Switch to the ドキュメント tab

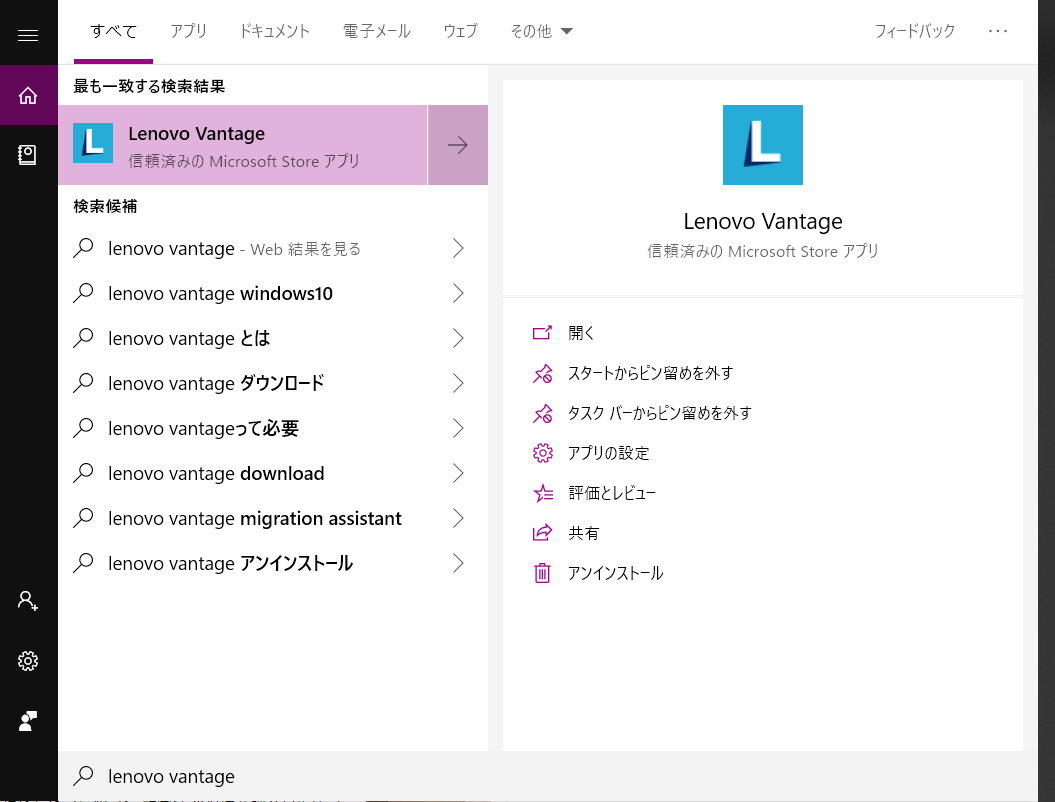(275, 31)
